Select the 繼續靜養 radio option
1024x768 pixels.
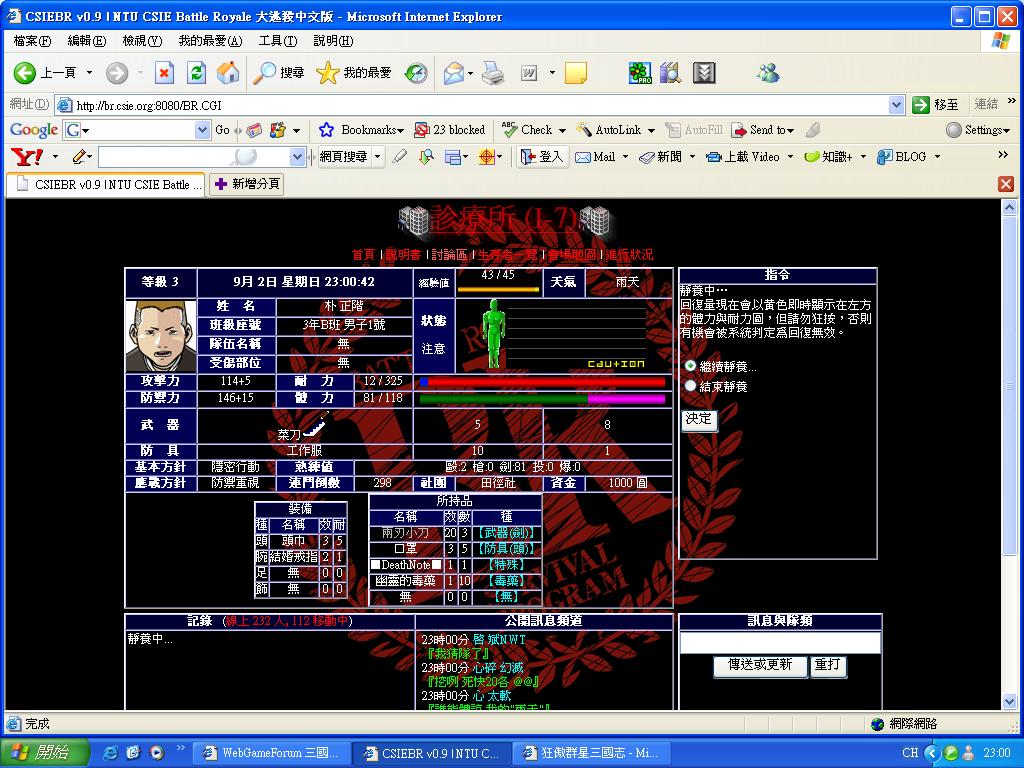pos(690,366)
